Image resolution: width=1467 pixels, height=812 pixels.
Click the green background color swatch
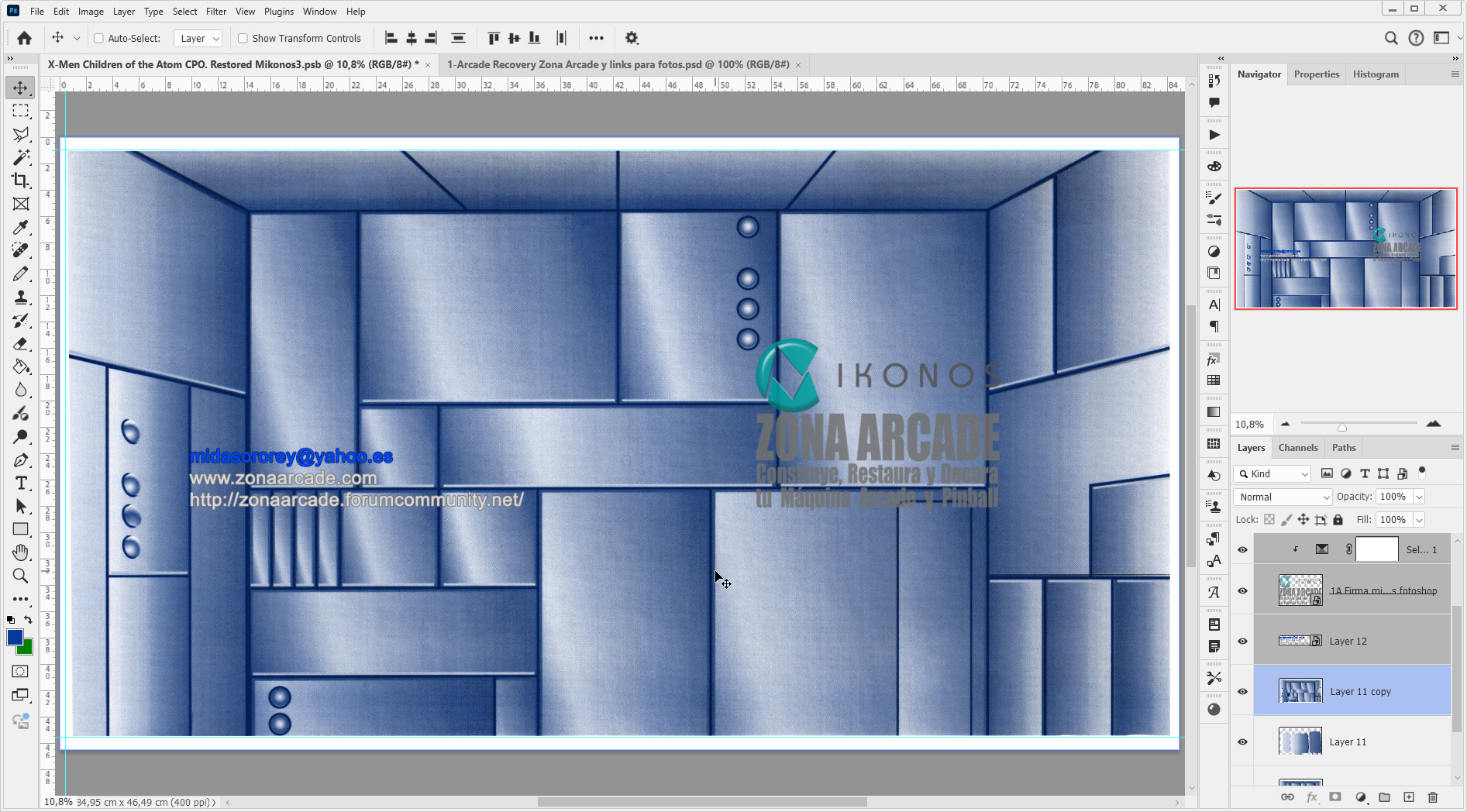27,649
